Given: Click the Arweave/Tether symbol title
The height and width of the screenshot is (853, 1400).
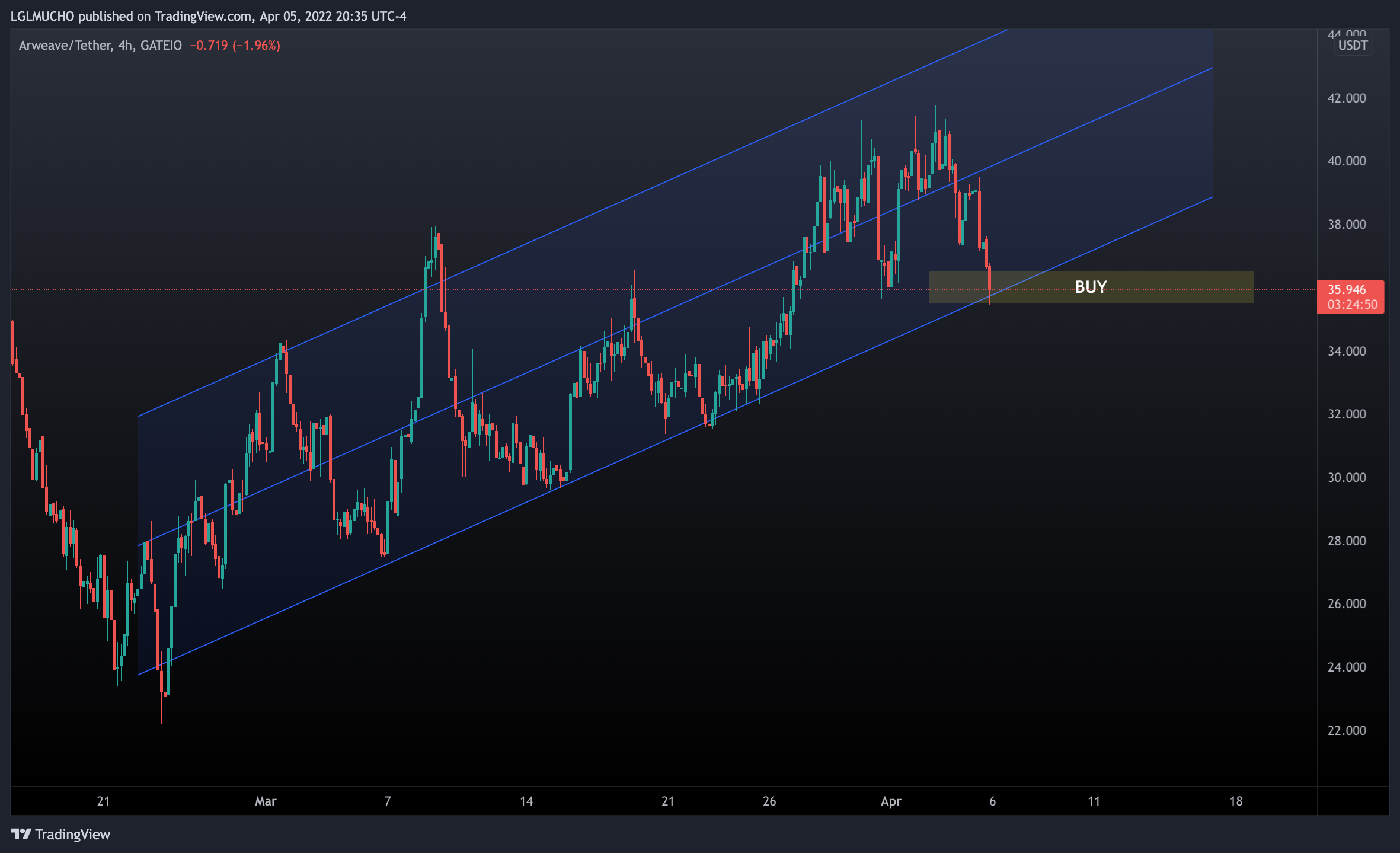Looking at the screenshot, I should tap(65, 46).
